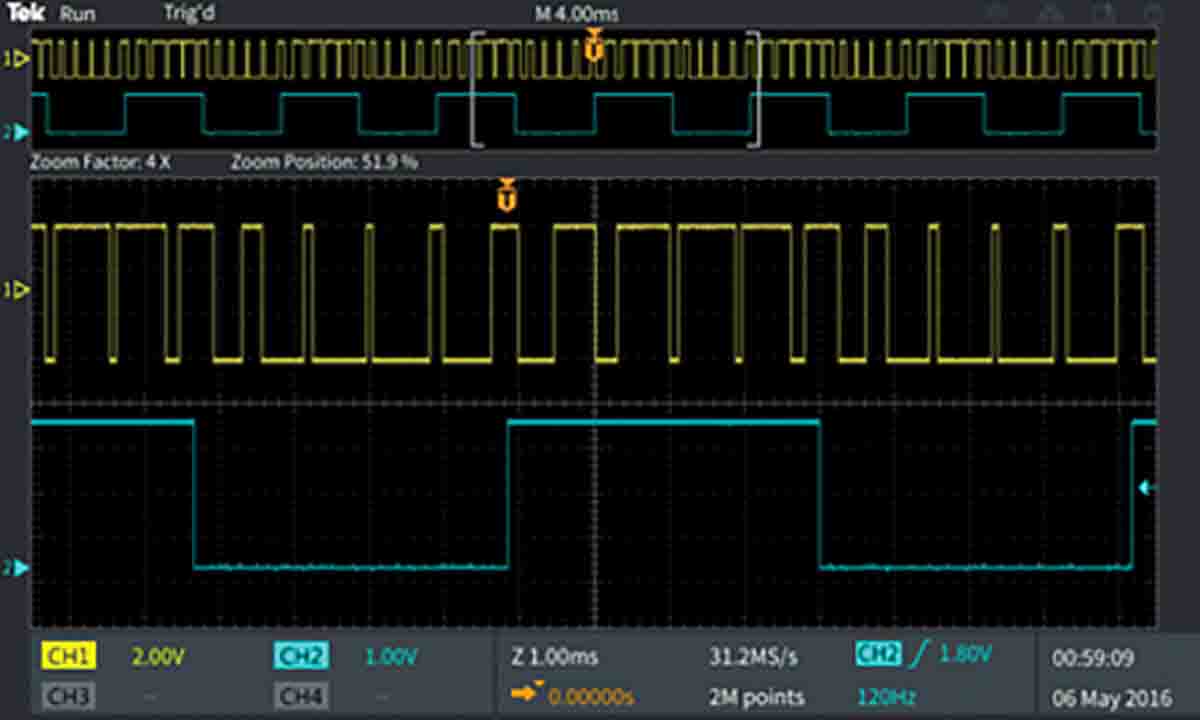Click the orange horizontal delay arrow icon
The width and height of the screenshot is (1200, 720).
pos(524,695)
